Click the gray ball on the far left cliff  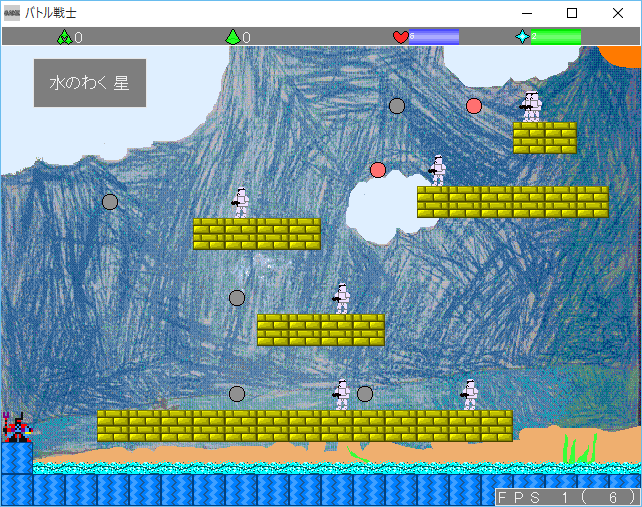110,202
